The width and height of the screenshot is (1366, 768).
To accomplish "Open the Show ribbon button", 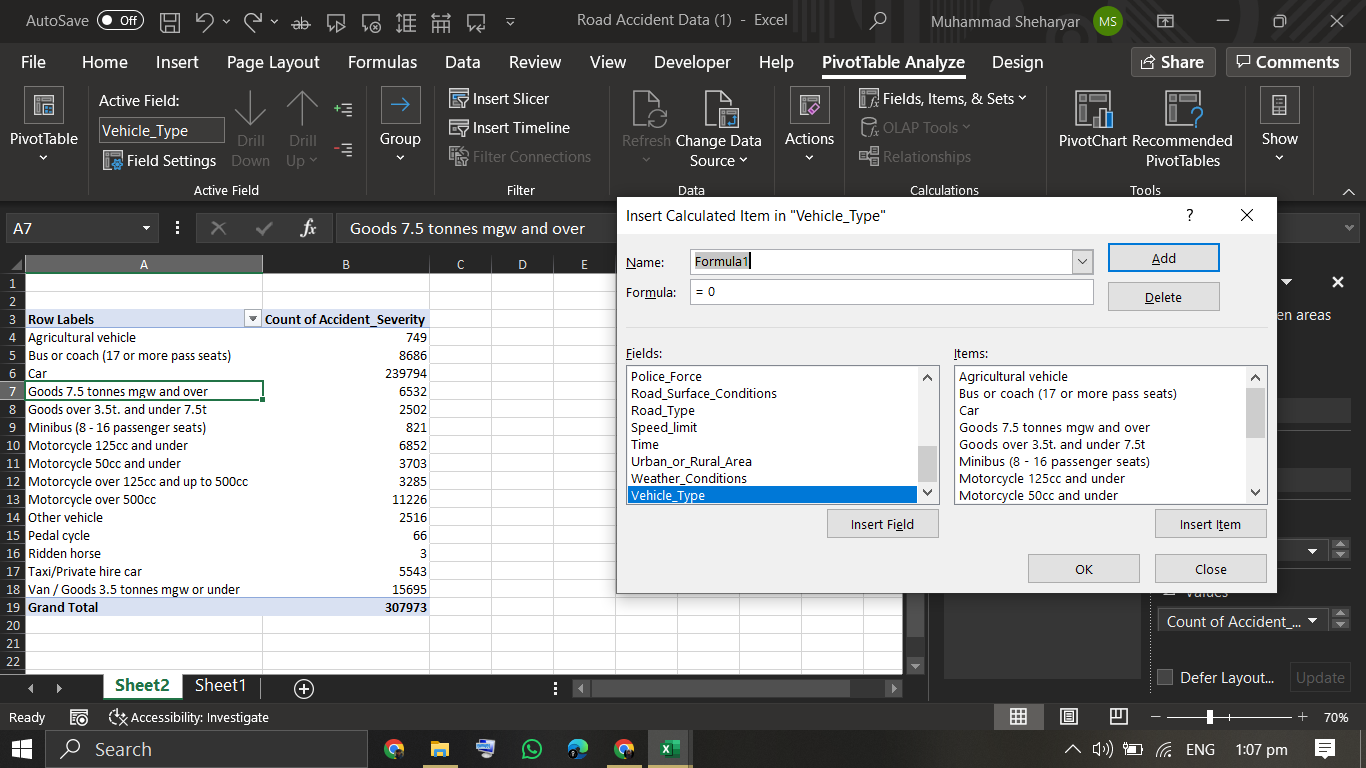I will pyautogui.click(x=1279, y=127).
